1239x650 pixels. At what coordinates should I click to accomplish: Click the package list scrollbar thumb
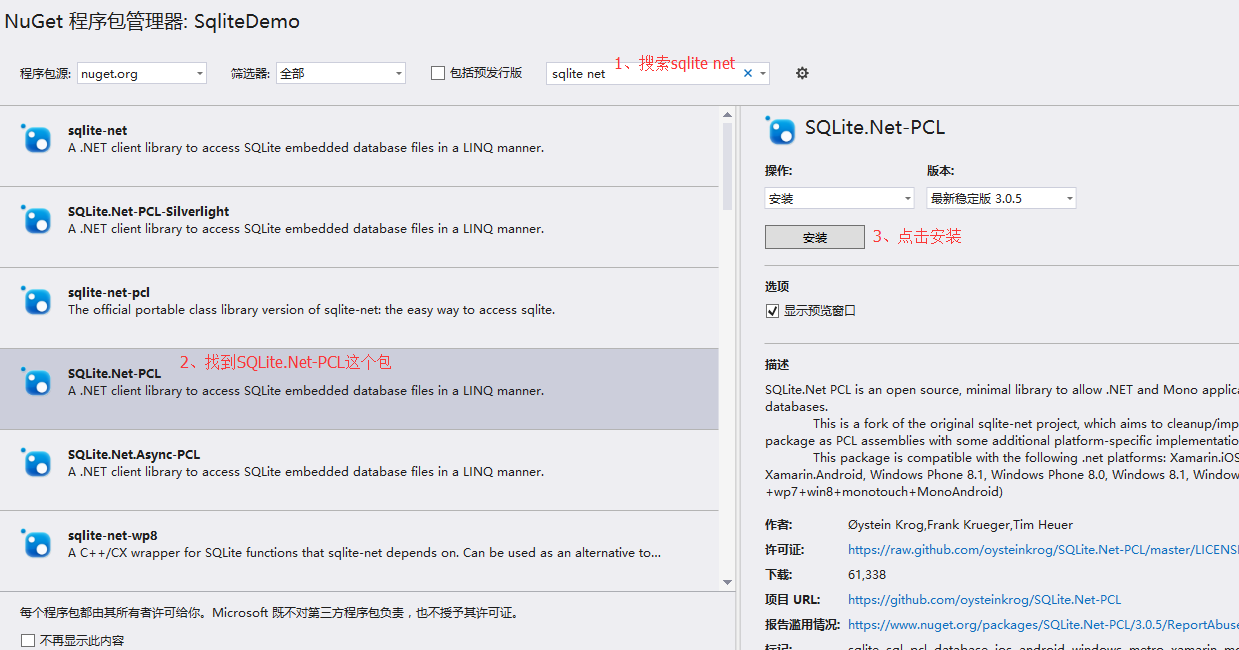[x=727, y=167]
